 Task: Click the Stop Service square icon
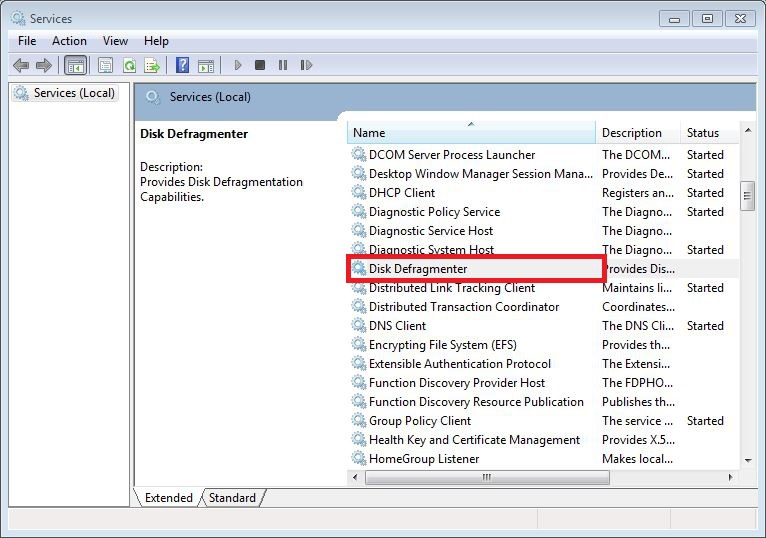(260, 65)
